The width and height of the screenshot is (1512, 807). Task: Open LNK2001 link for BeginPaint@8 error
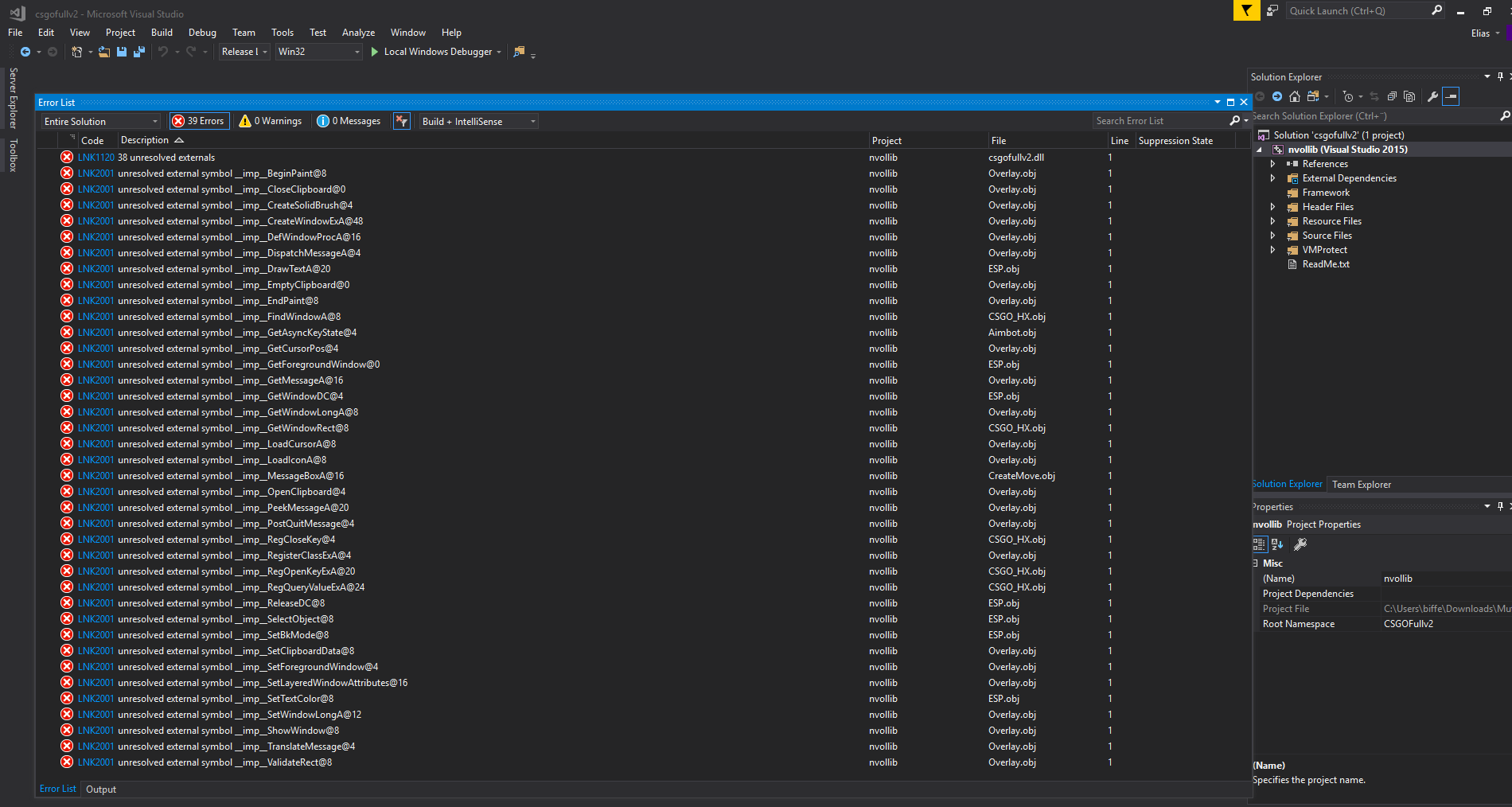coord(96,173)
